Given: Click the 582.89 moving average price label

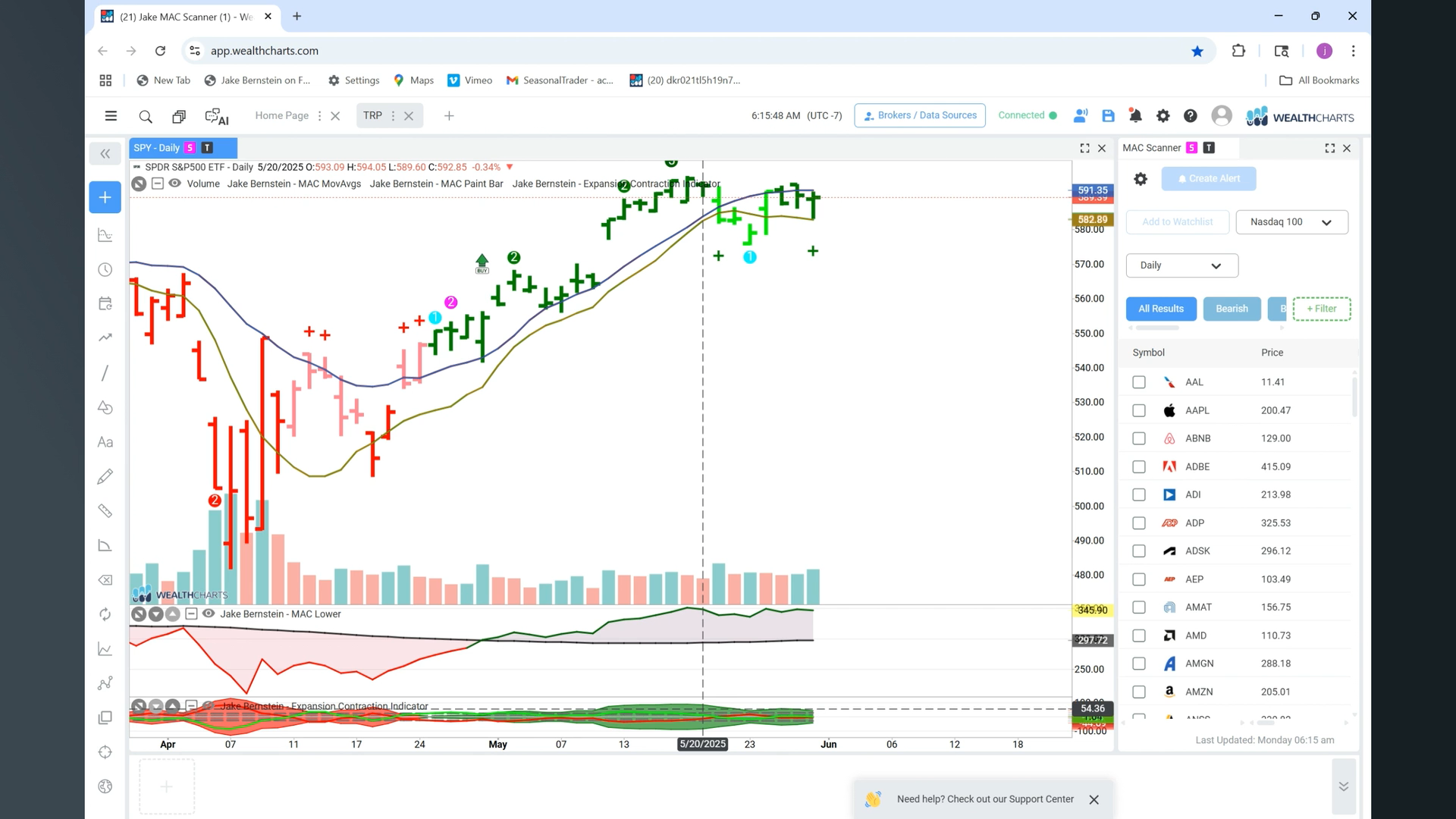Looking at the screenshot, I should click(1093, 219).
